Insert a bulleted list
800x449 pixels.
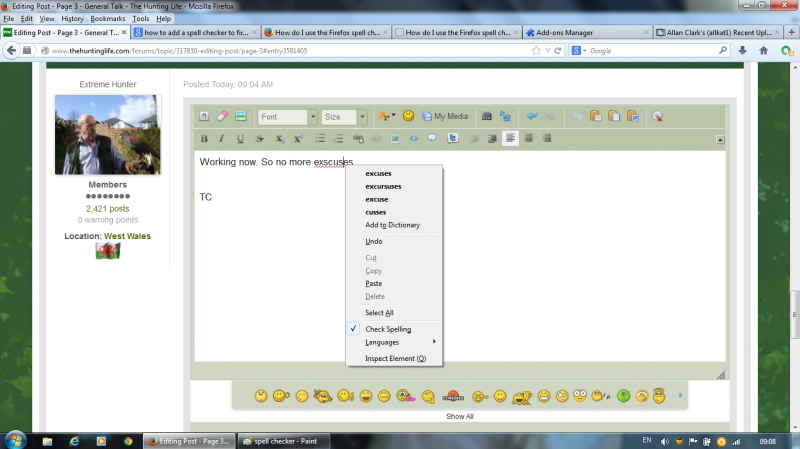pos(319,138)
